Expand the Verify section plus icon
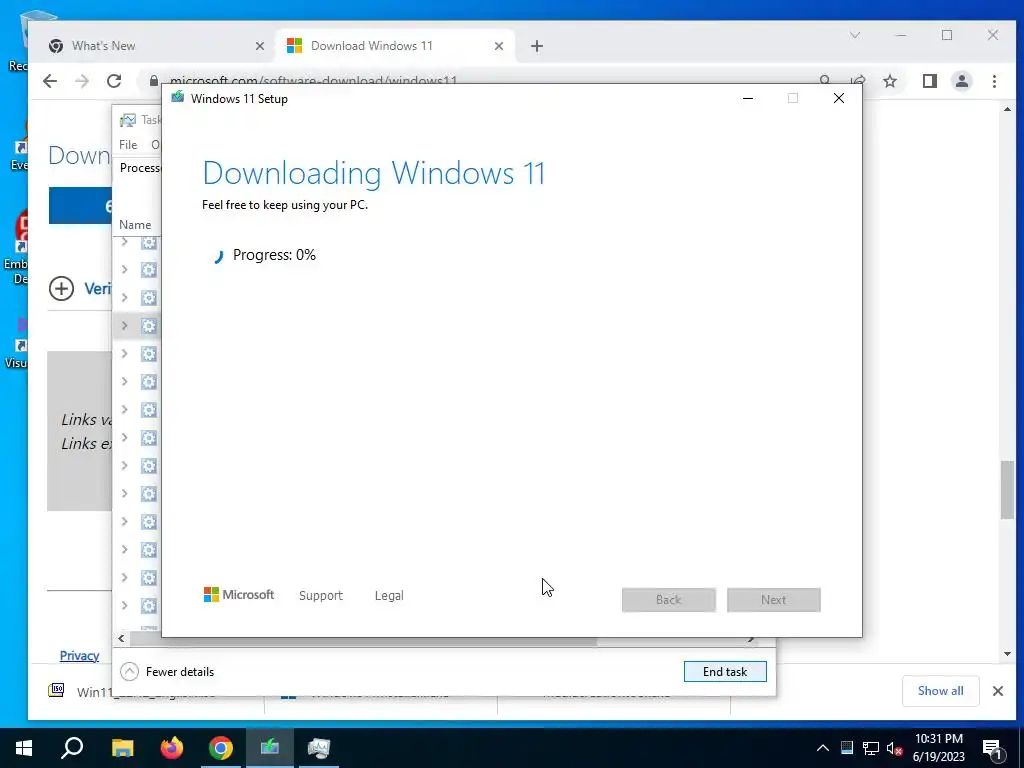 [61, 289]
